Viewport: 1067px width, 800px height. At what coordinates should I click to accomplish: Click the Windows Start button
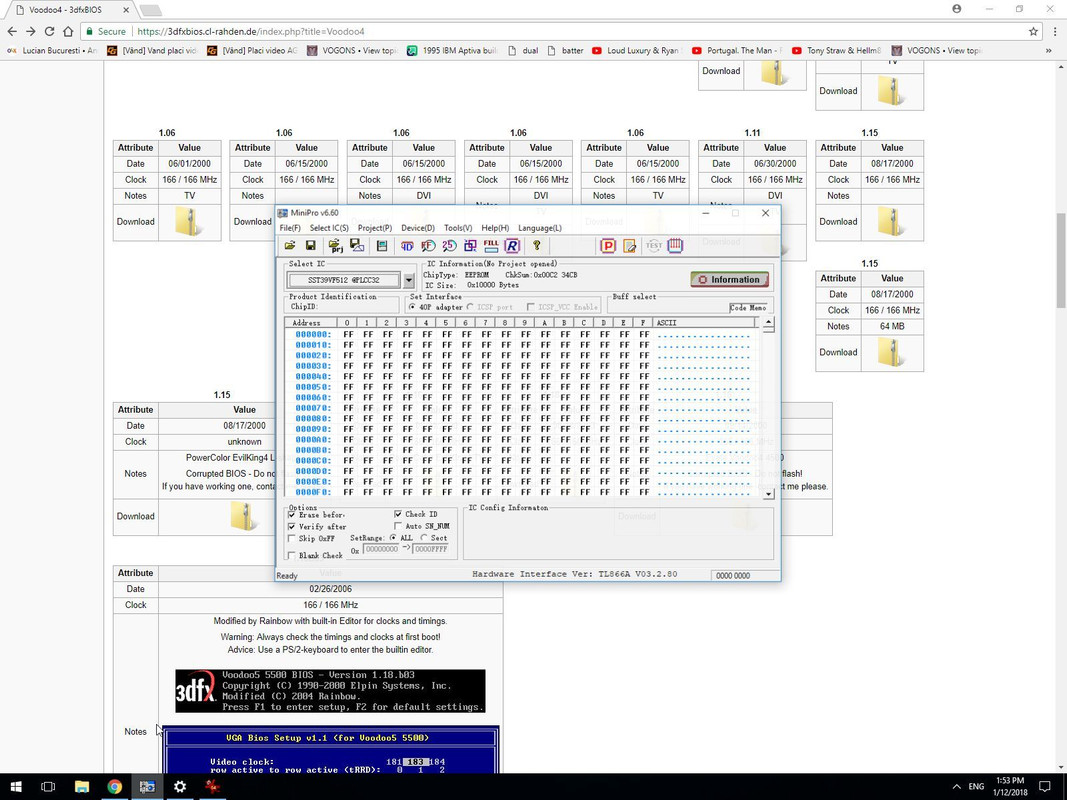coord(16,786)
